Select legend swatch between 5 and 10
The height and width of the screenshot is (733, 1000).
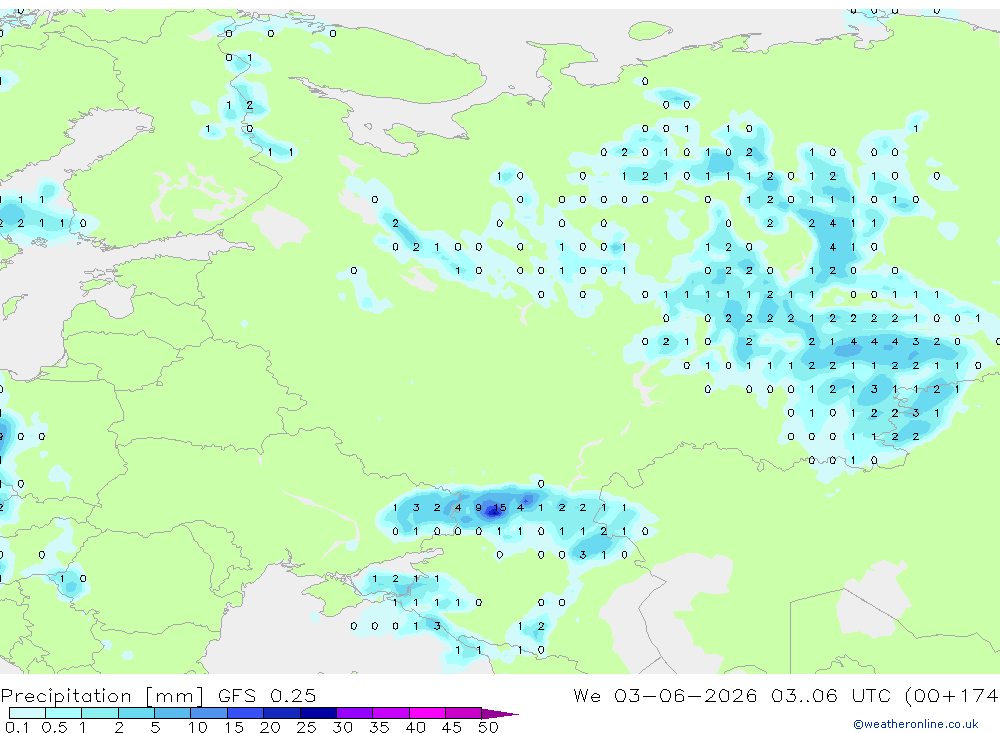click(172, 713)
